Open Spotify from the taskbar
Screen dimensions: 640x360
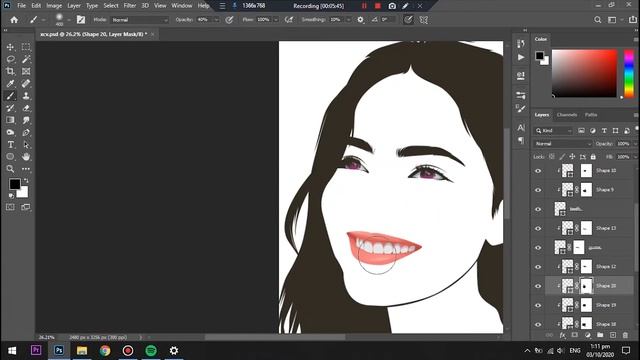tap(151, 351)
